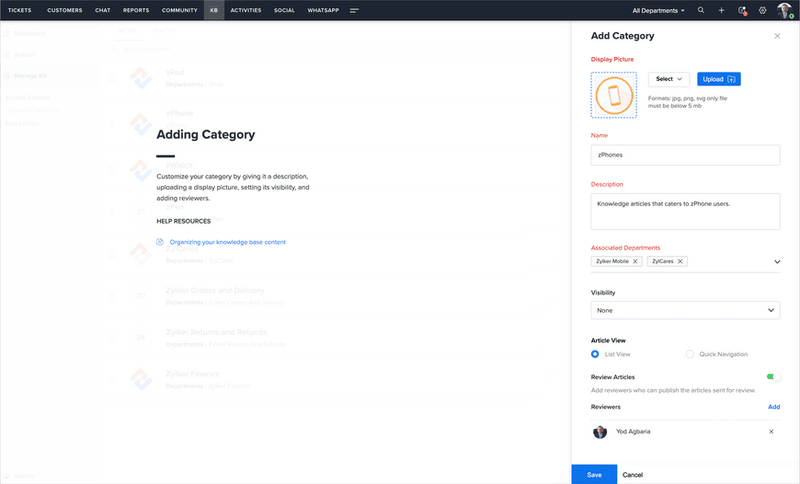The image size is (800, 484).
Task: Click the plus quick-add icon
Action: [721, 10]
